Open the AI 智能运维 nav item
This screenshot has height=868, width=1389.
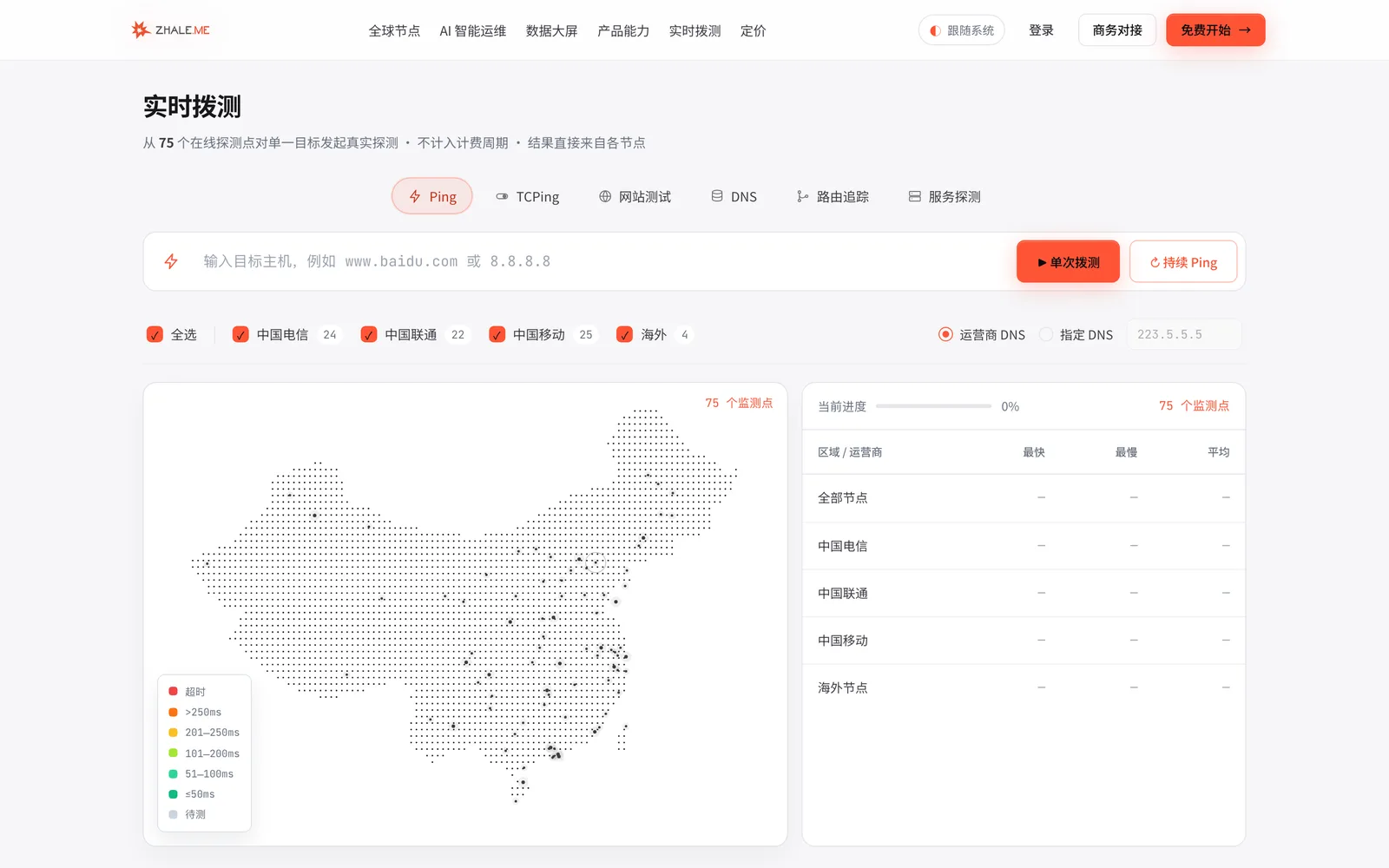473,30
